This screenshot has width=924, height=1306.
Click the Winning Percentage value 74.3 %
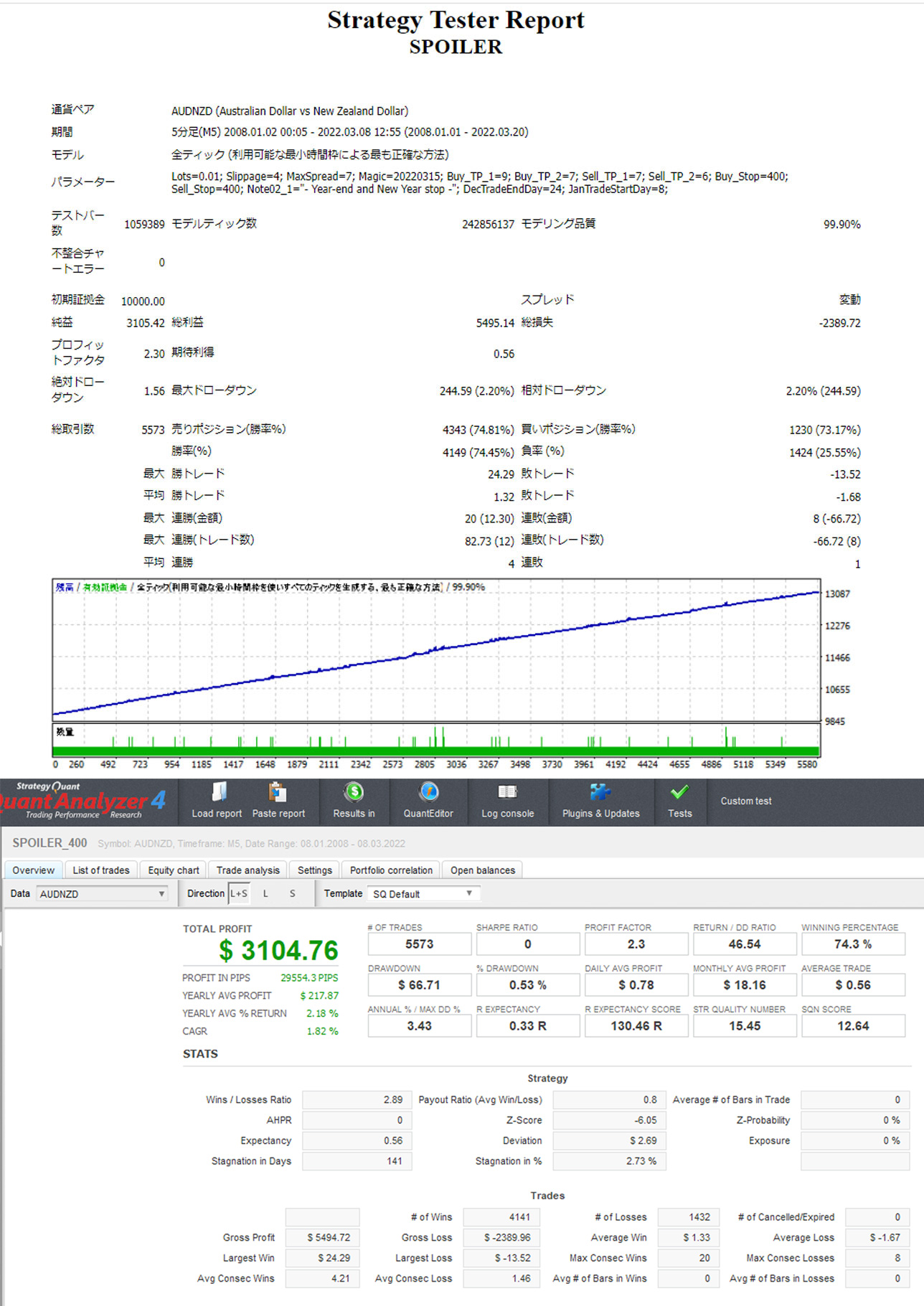(853, 944)
